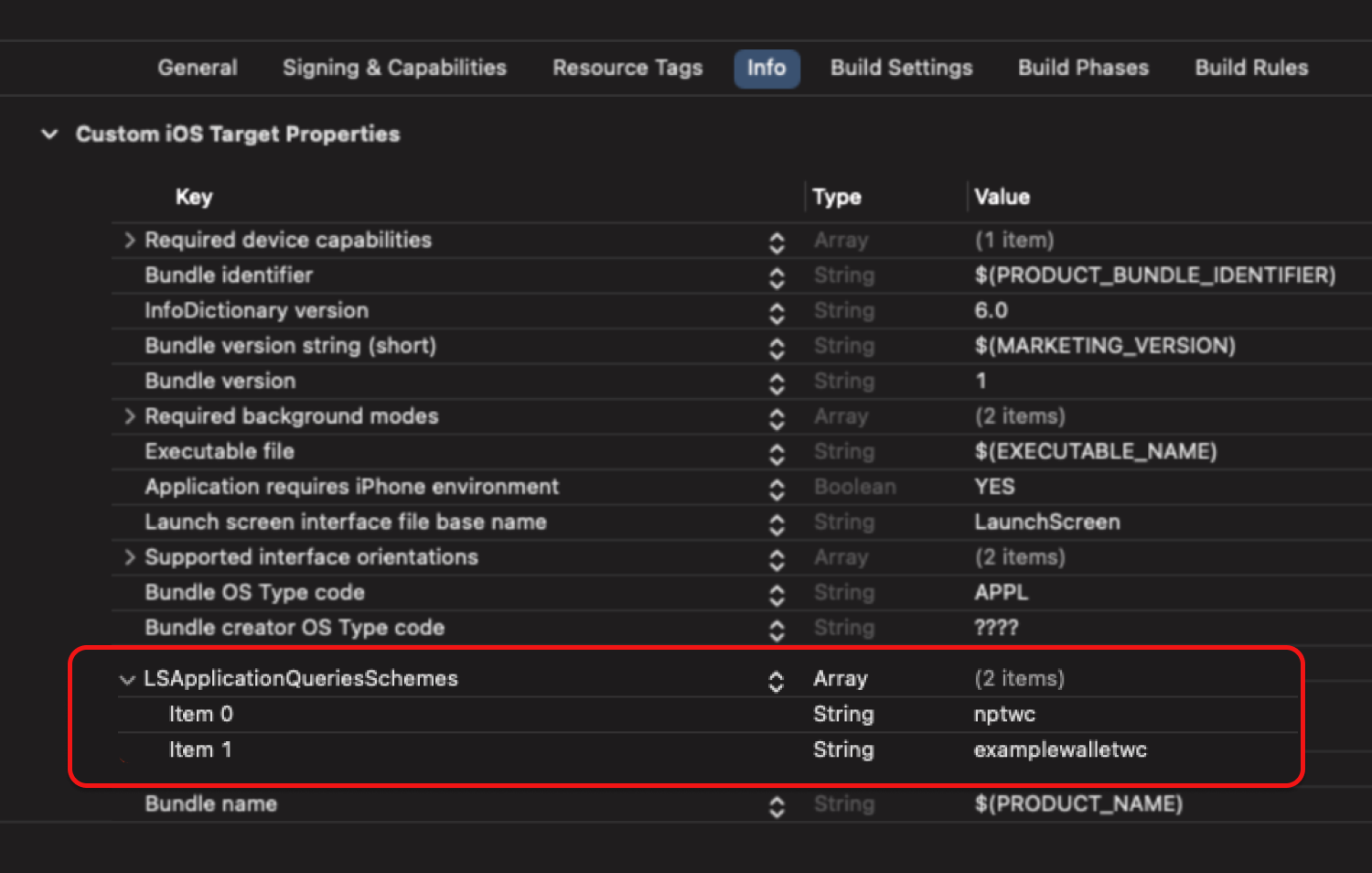This screenshot has height=873, width=1372.
Task: Collapse Custom iOS Target Properties section
Action: tap(49, 135)
